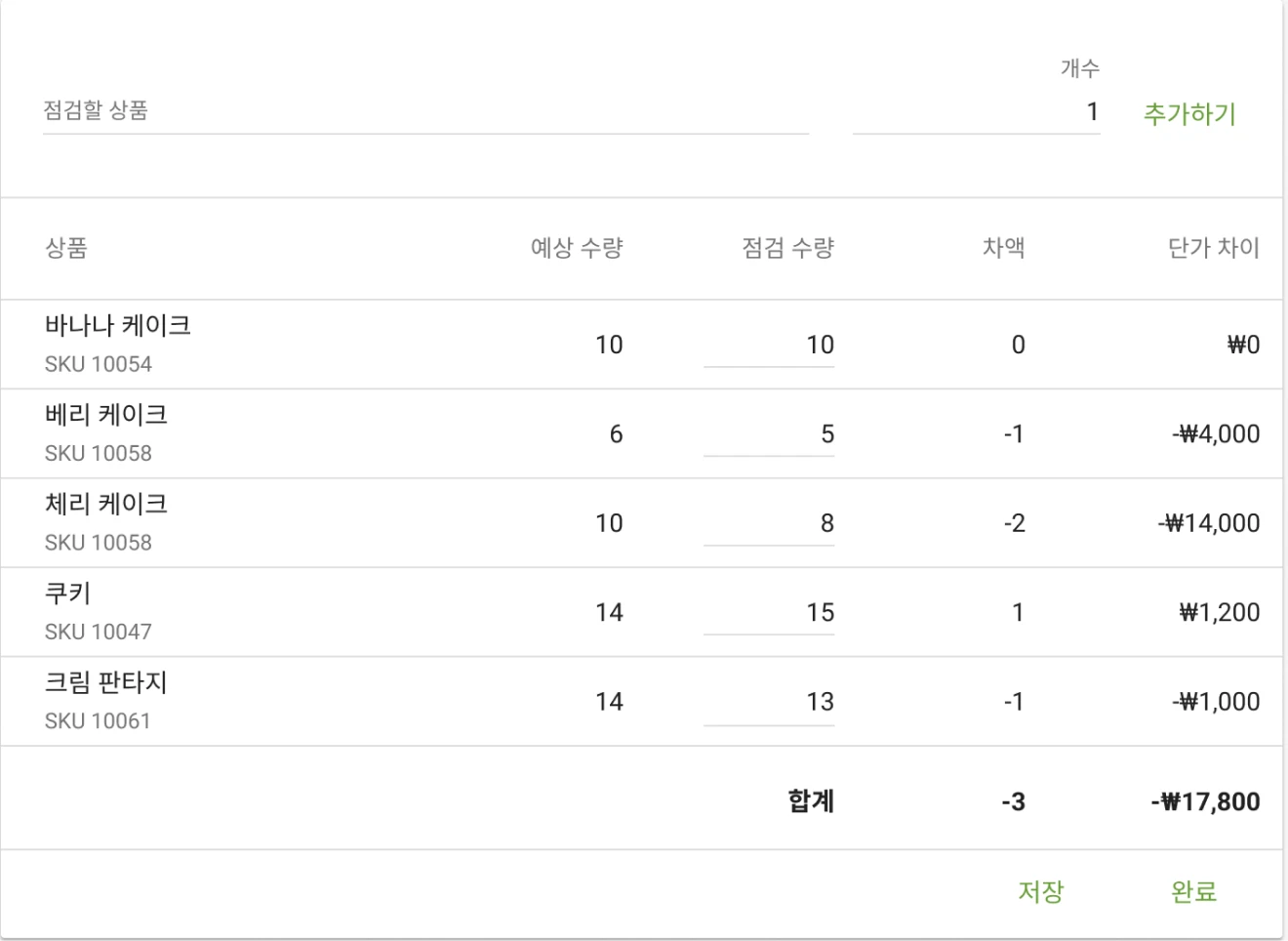Click the 저장 button
The height and width of the screenshot is (941, 1288).
1040,891
